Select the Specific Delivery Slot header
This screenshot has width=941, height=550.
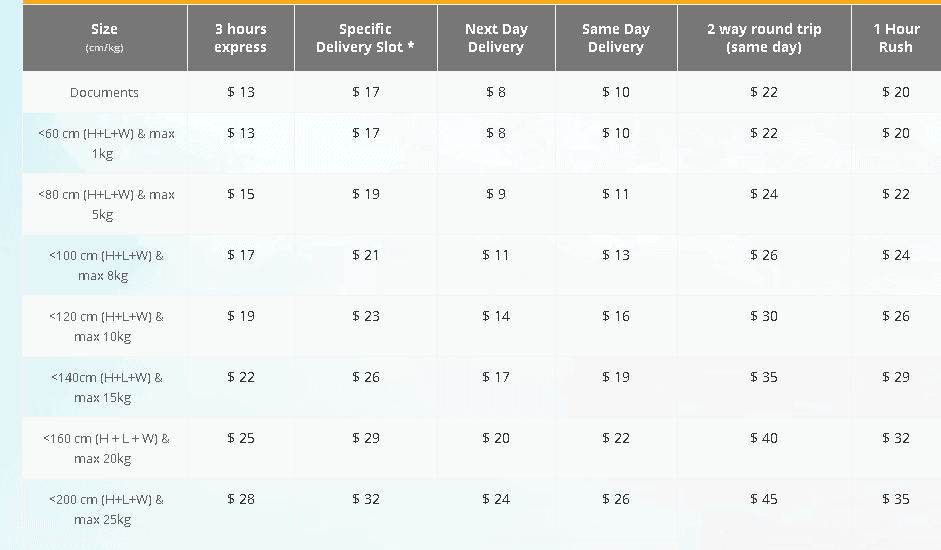[365, 38]
